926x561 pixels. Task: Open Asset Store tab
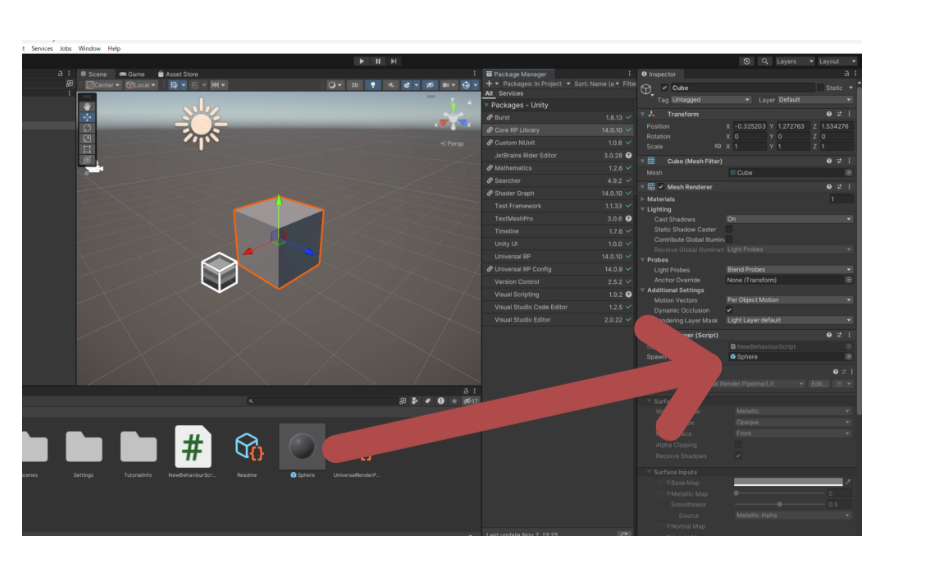(178, 74)
